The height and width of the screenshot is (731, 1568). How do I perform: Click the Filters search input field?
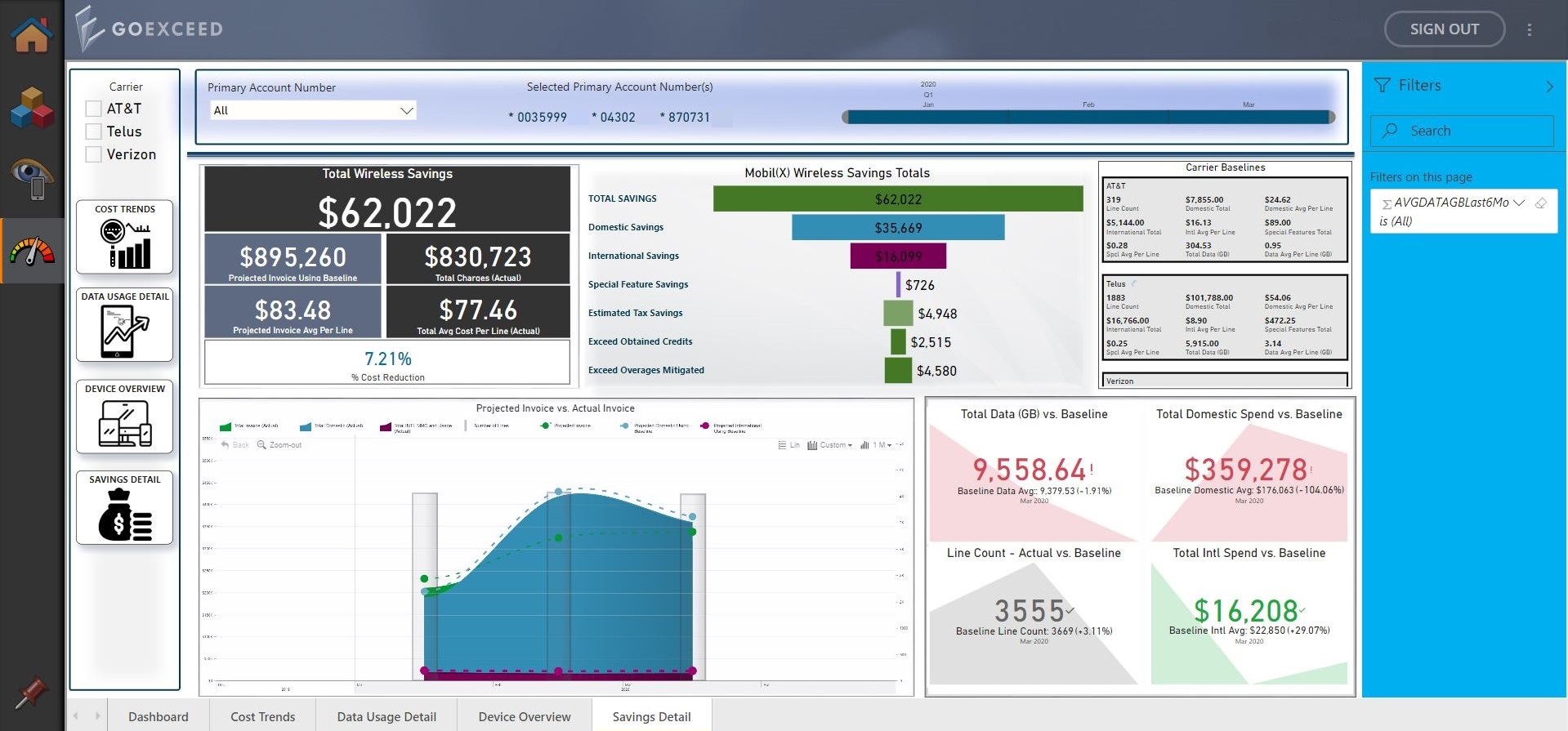(1462, 131)
